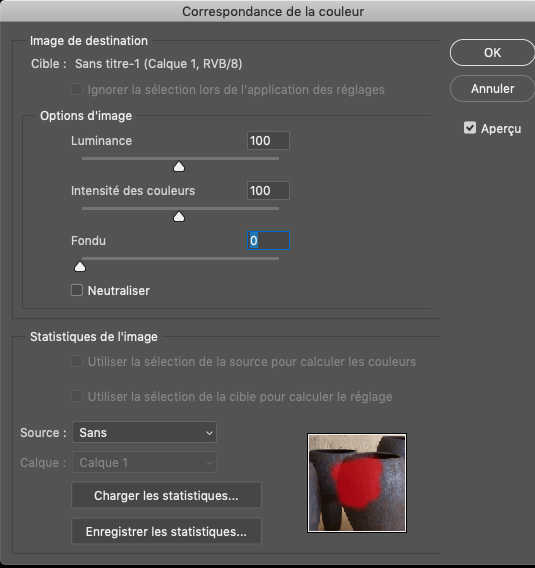This screenshot has height=568, width=535.
Task: Open the Calque dropdown showing Calque 1
Action: 144,462
